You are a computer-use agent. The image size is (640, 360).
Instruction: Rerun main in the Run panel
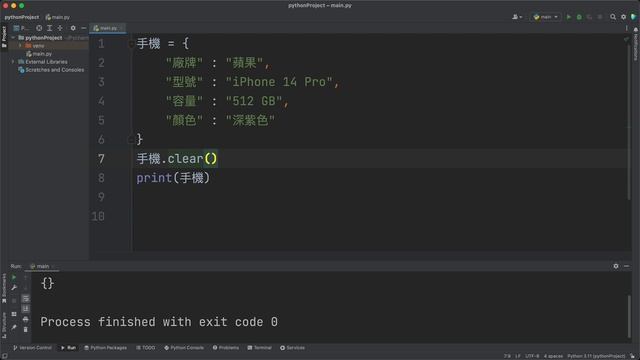coord(14,277)
